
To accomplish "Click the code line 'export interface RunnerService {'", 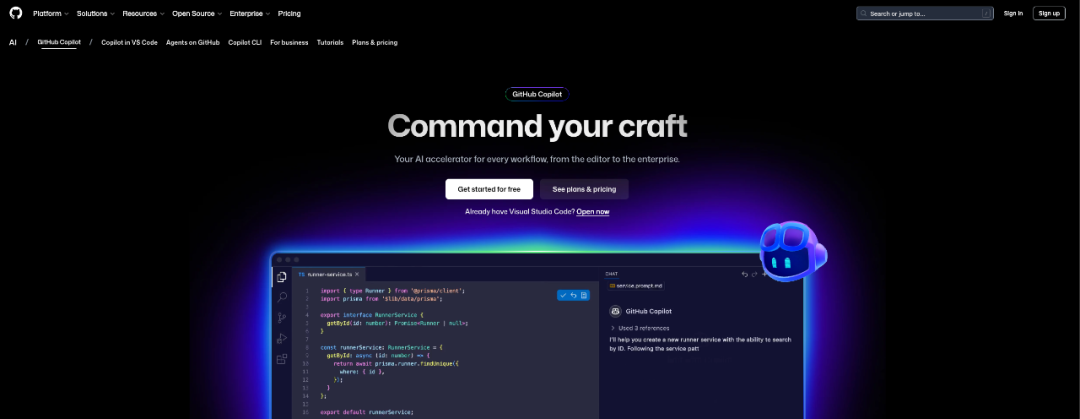I will click(x=372, y=314).
